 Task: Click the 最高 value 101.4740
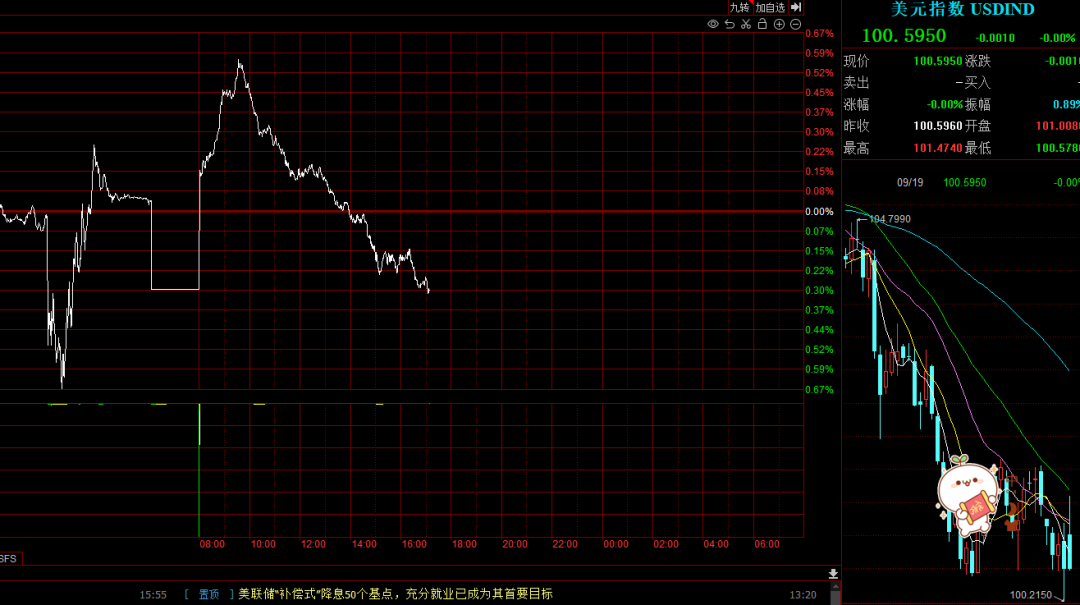click(x=937, y=148)
